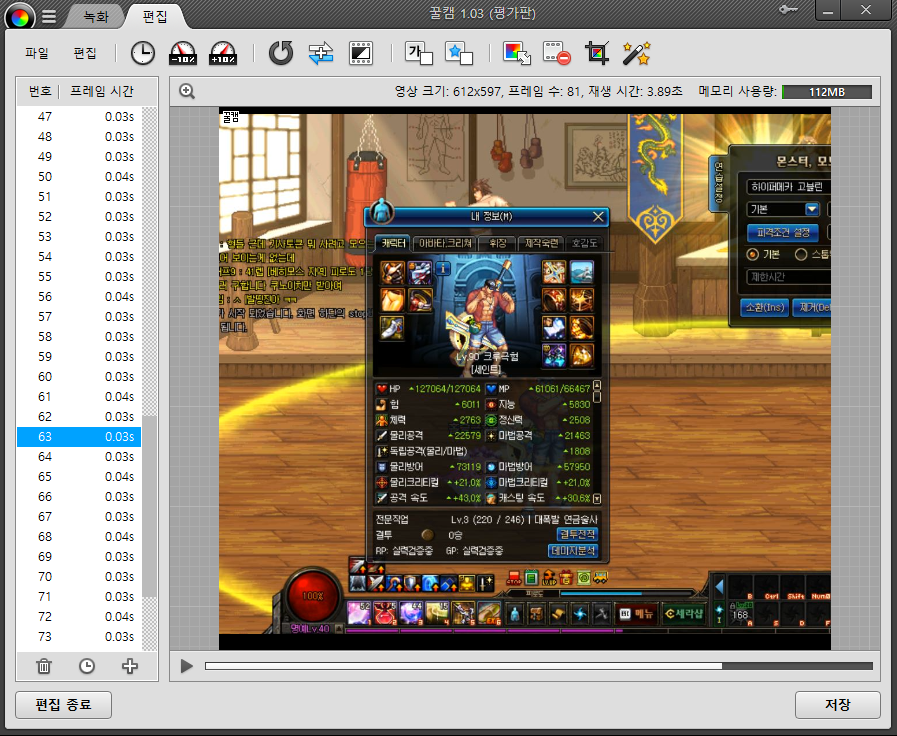Open the 파일 menu
897x736 pixels.
click(37, 53)
